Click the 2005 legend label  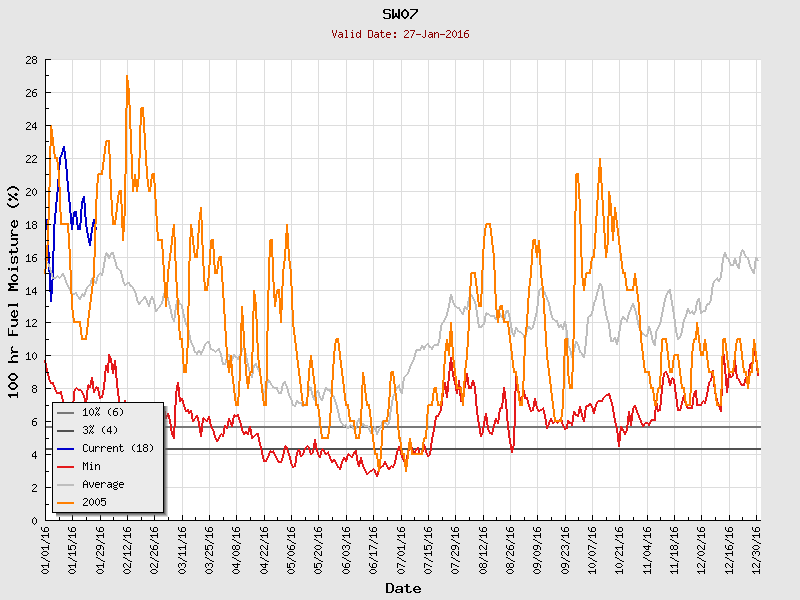click(x=94, y=502)
